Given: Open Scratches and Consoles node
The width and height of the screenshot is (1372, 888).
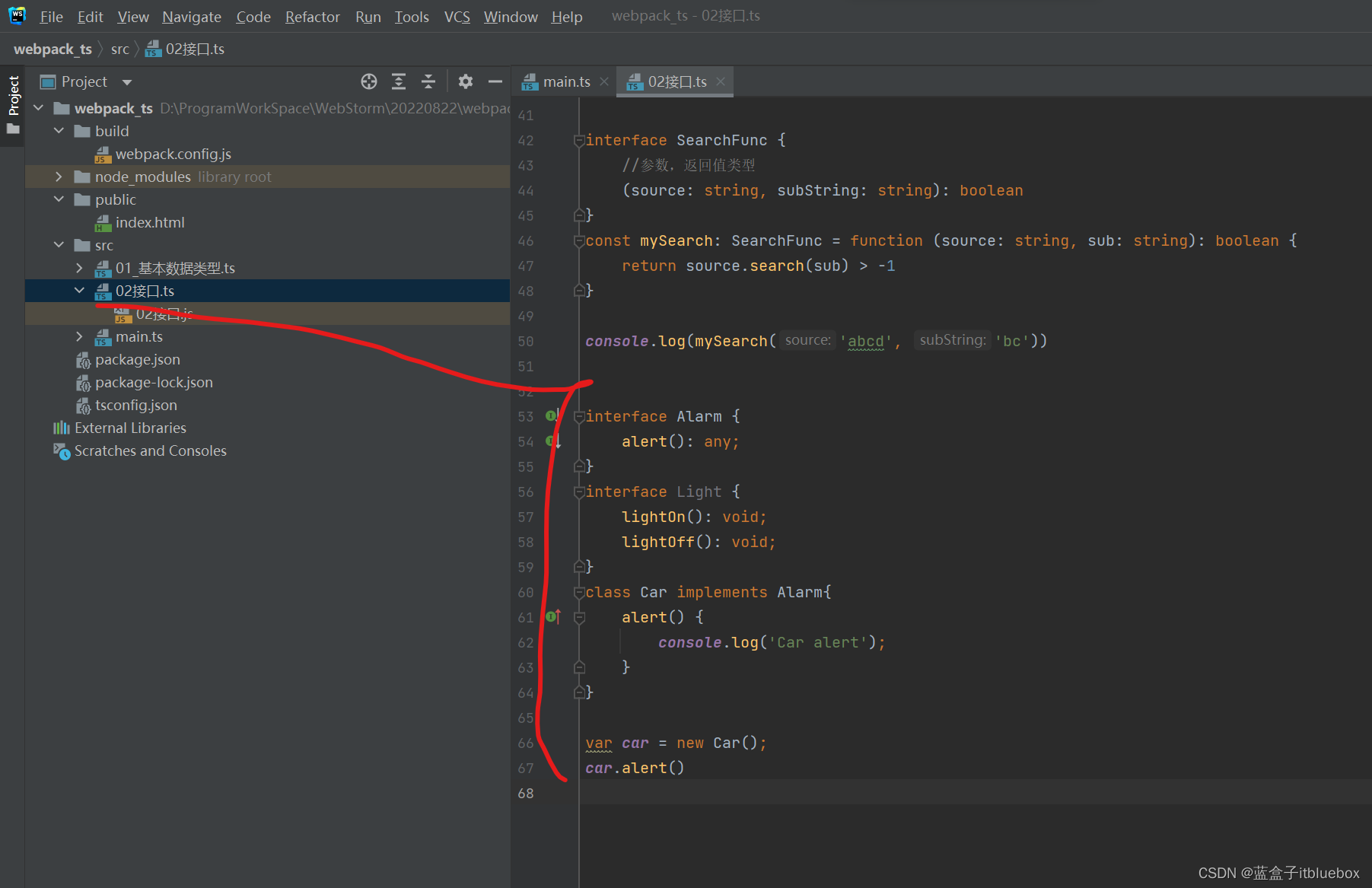Looking at the screenshot, I should 151,450.
